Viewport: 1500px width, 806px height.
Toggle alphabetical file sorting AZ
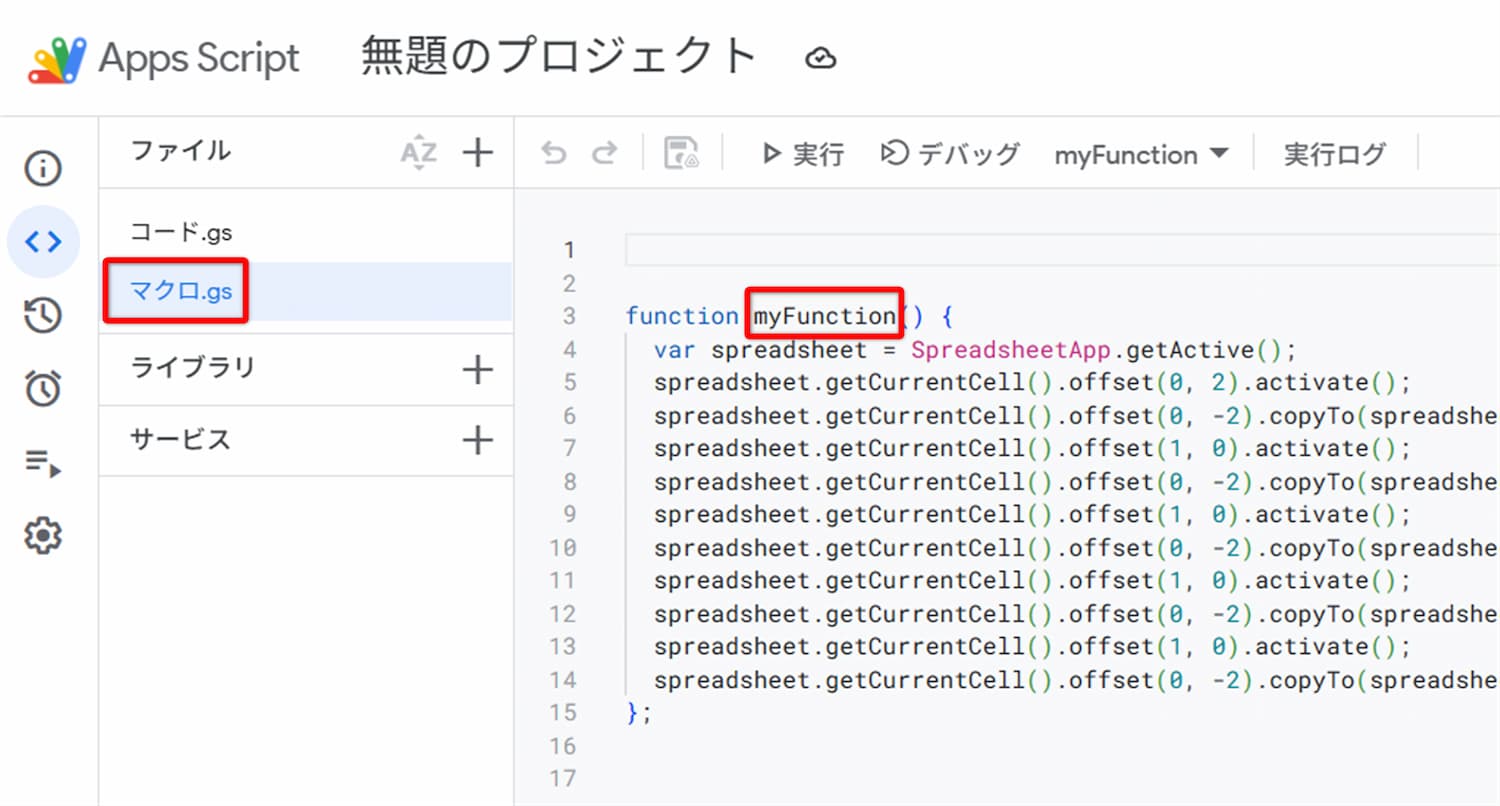pos(419,152)
